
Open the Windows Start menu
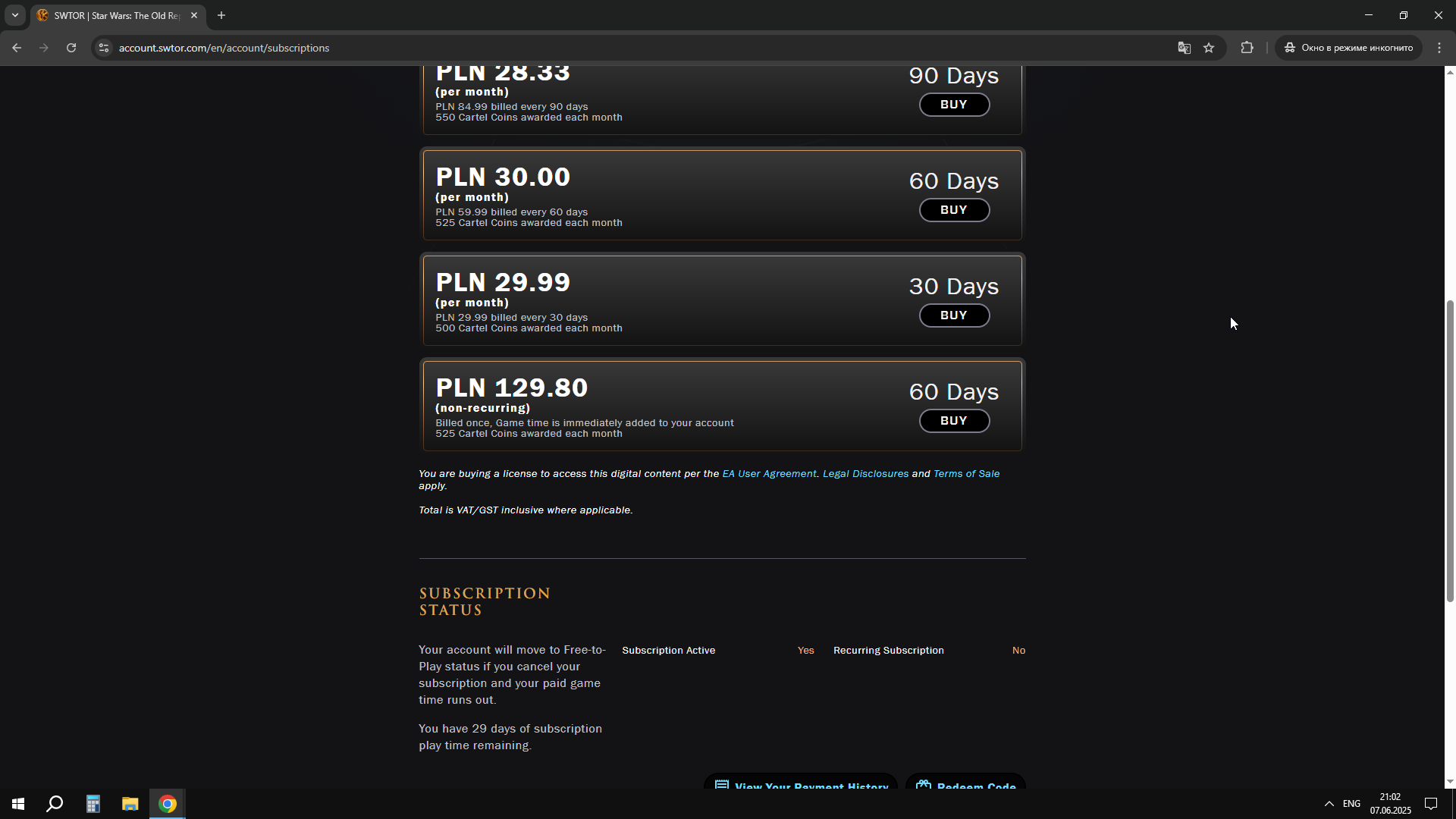click(18, 804)
